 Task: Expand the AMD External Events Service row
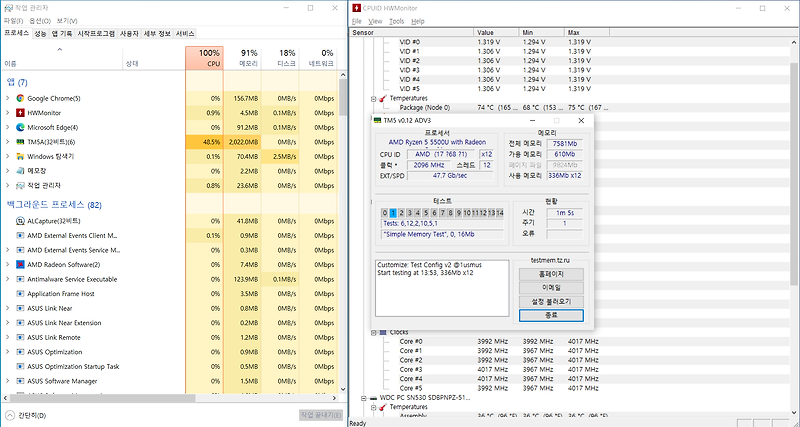click(7, 250)
